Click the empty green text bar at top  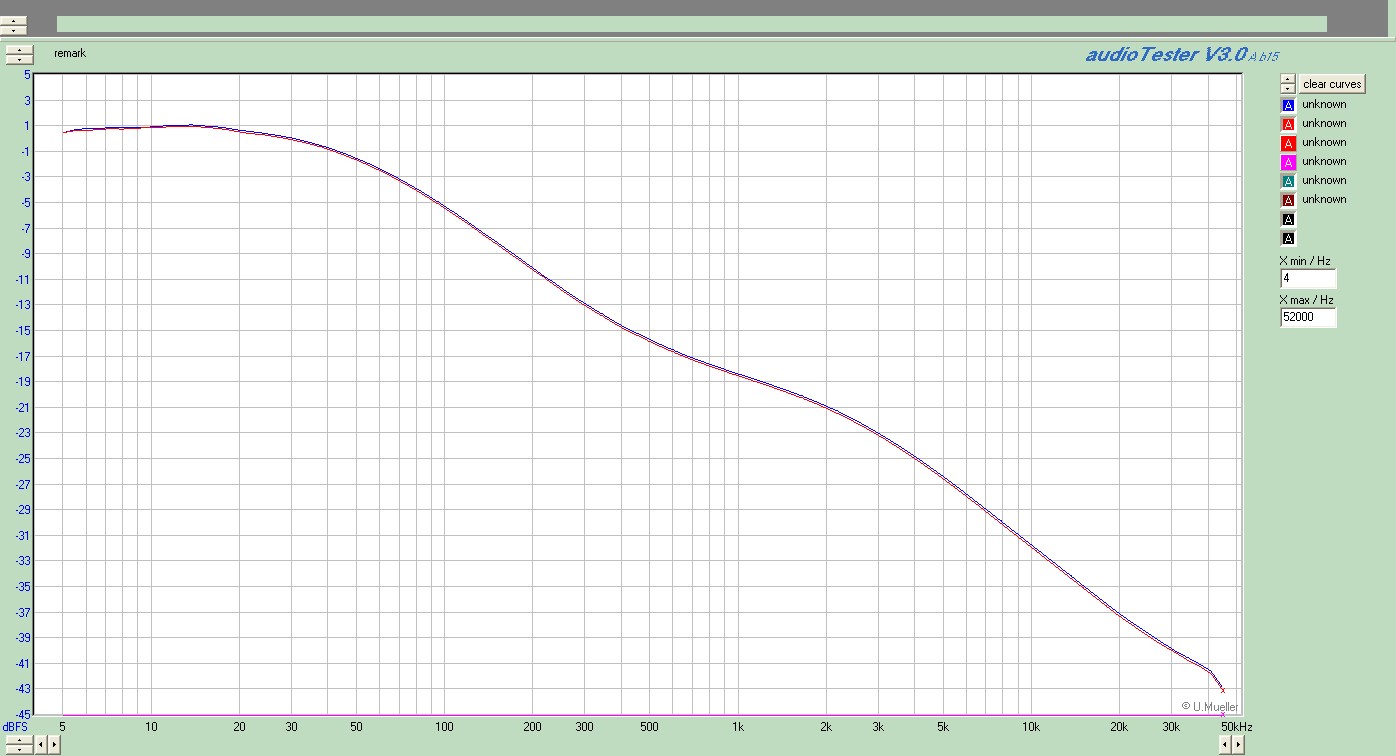(x=692, y=24)
